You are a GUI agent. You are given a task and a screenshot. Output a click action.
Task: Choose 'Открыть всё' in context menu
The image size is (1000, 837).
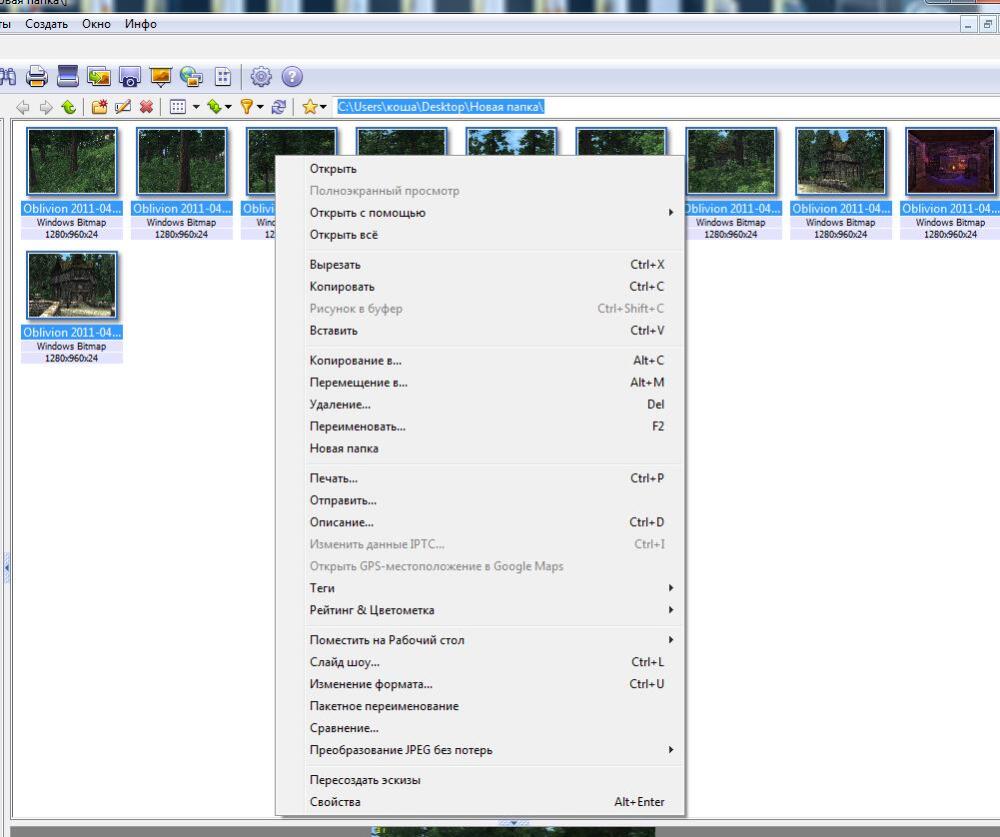(480, 235)
